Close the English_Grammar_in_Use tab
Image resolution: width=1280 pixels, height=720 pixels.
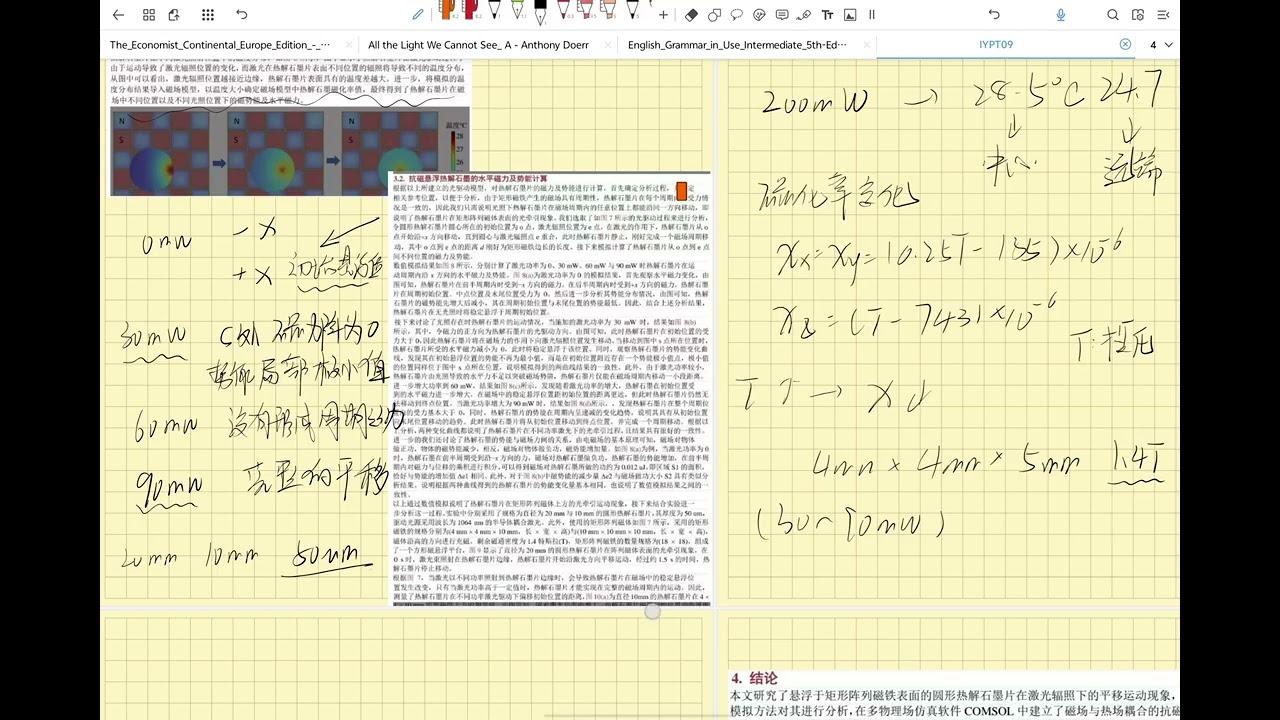(866, 45)
